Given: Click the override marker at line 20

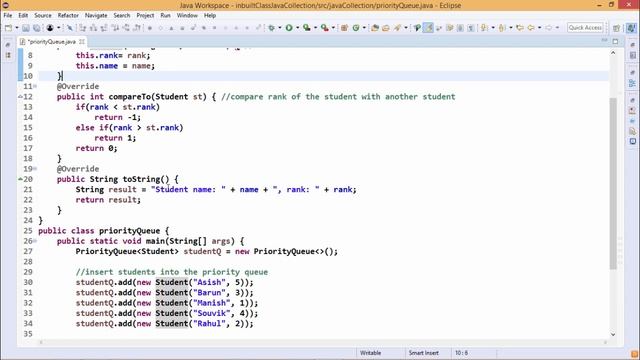Looking at the screenshot, I should (x=20, y=179).
